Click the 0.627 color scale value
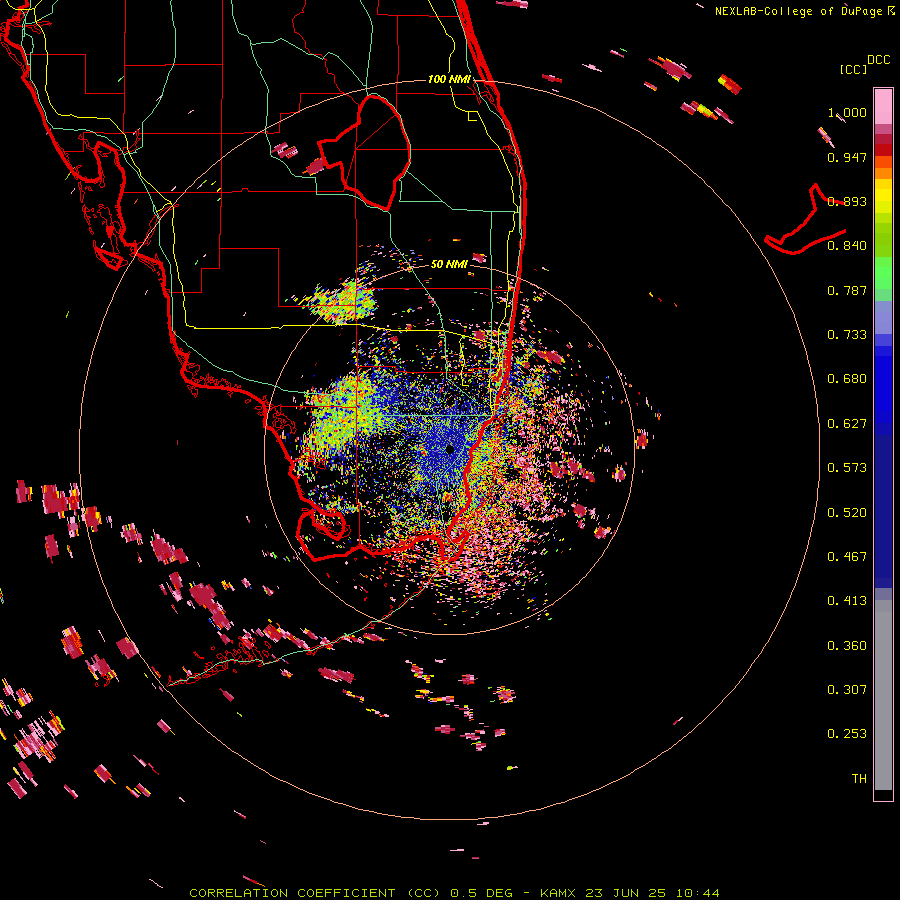 click(847, 424)
